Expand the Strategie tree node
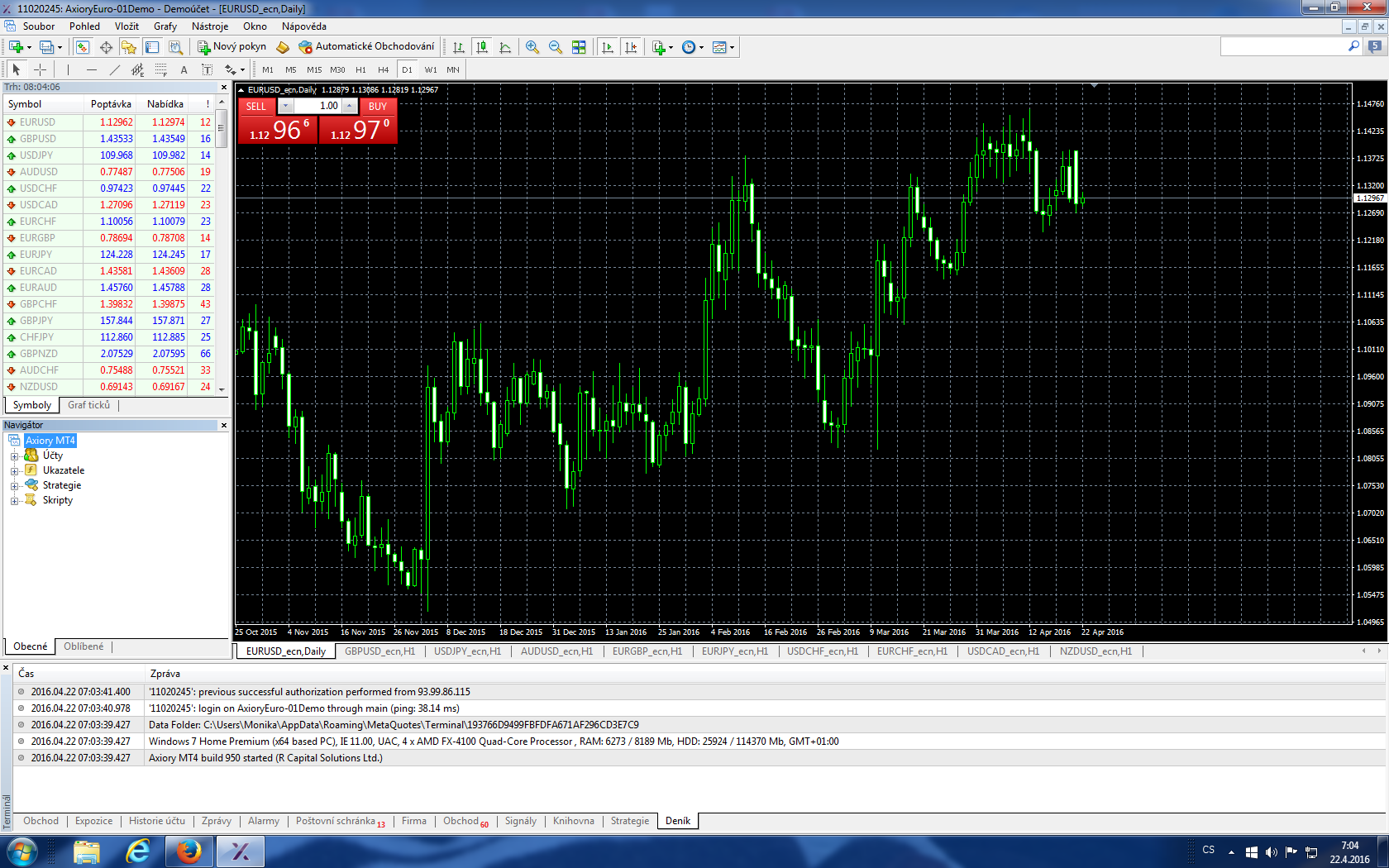 tap(14, 486)
